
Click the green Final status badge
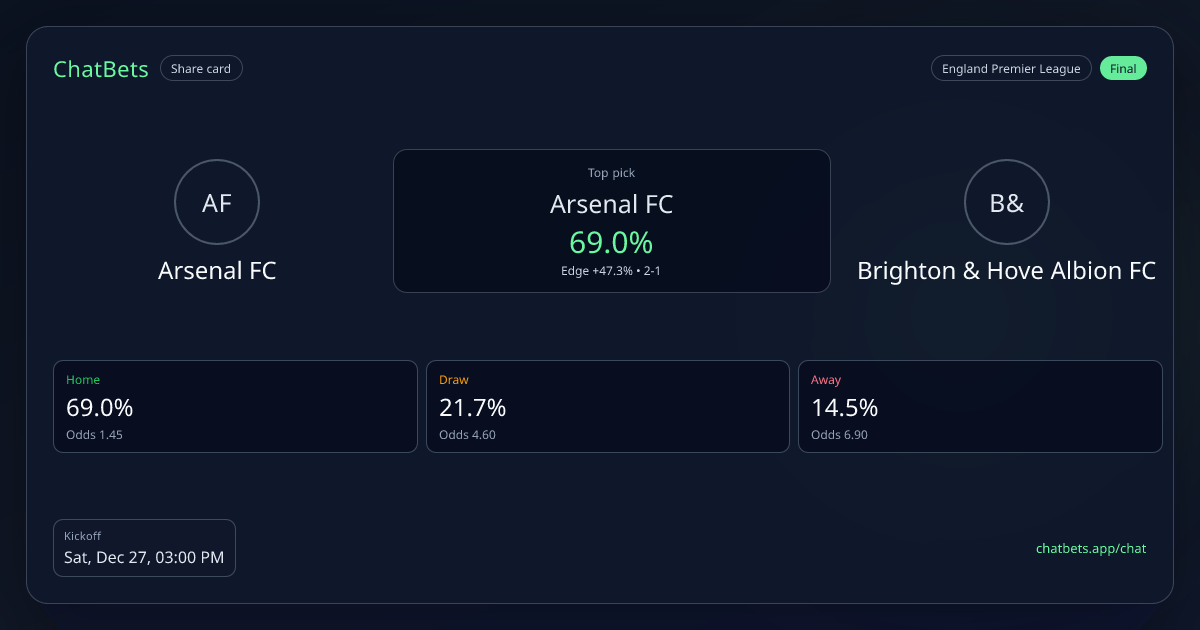click(x=1123, y=69)
